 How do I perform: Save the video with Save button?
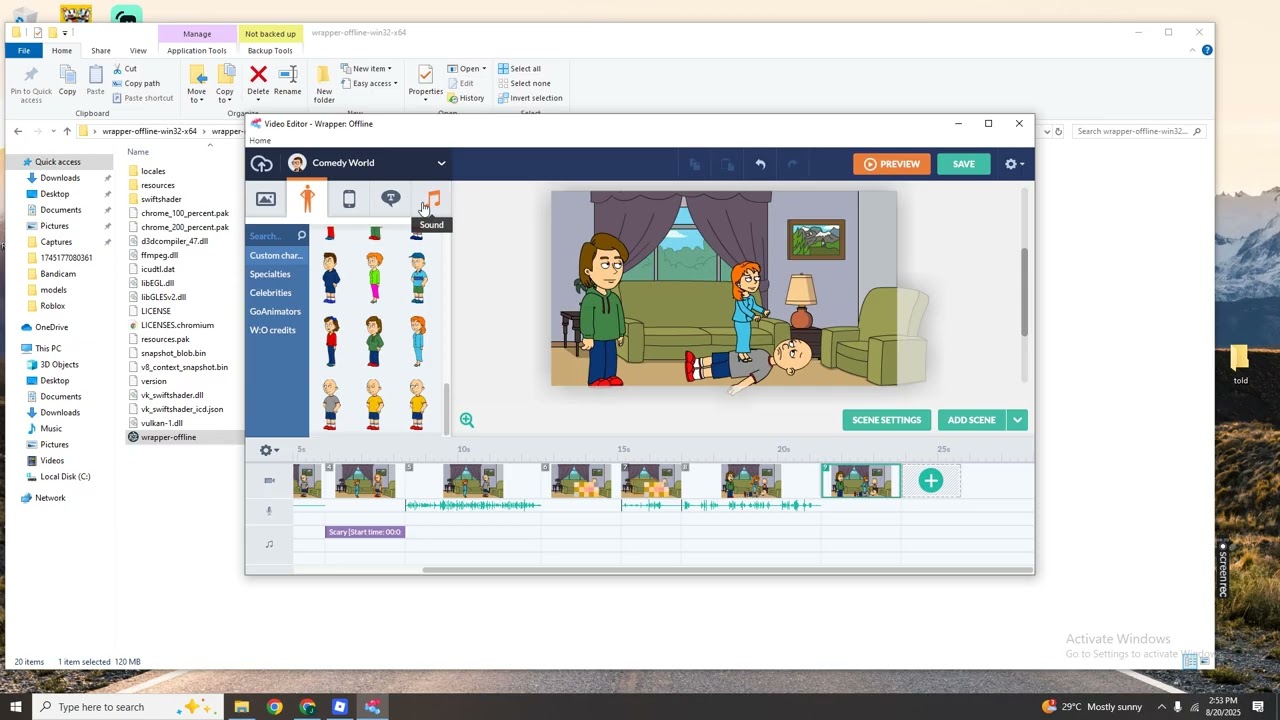pos(964,164)
